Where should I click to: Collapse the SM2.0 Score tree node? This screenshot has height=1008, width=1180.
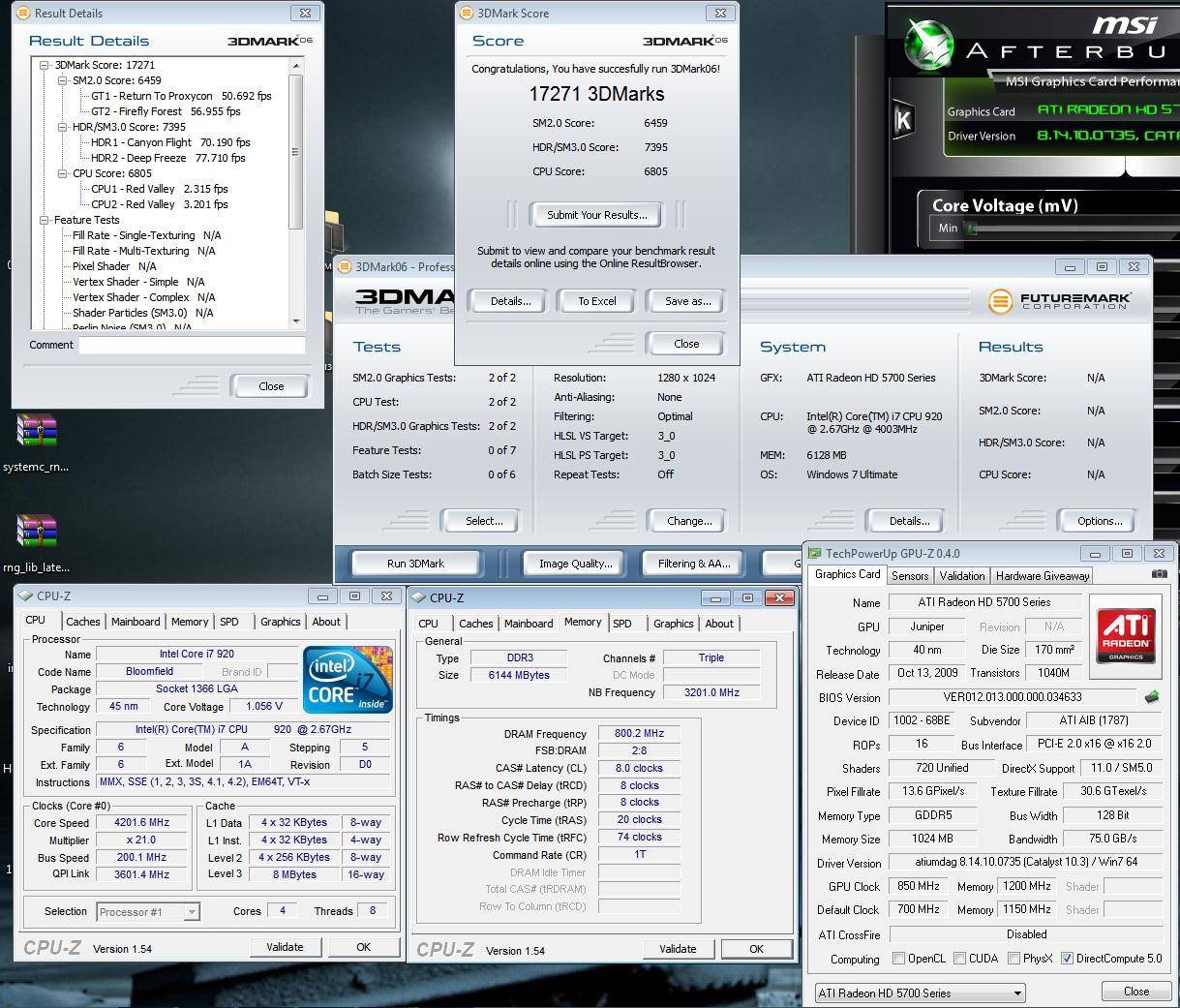click(63, 80)
